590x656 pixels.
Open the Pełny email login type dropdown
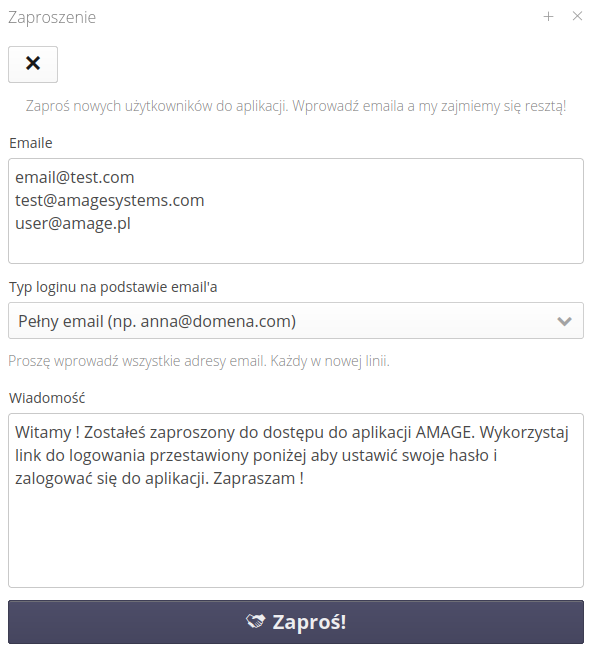[296, 321]
